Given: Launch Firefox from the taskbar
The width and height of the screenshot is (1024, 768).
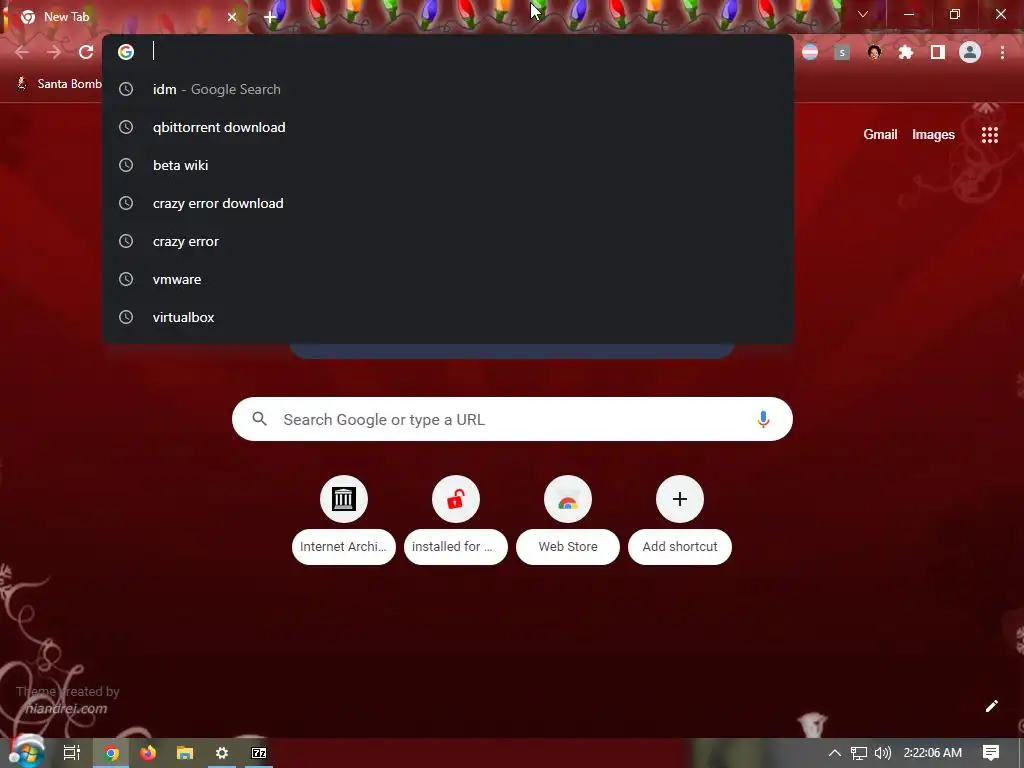Looking at the screenshot, I should click(x=148, y=753).
